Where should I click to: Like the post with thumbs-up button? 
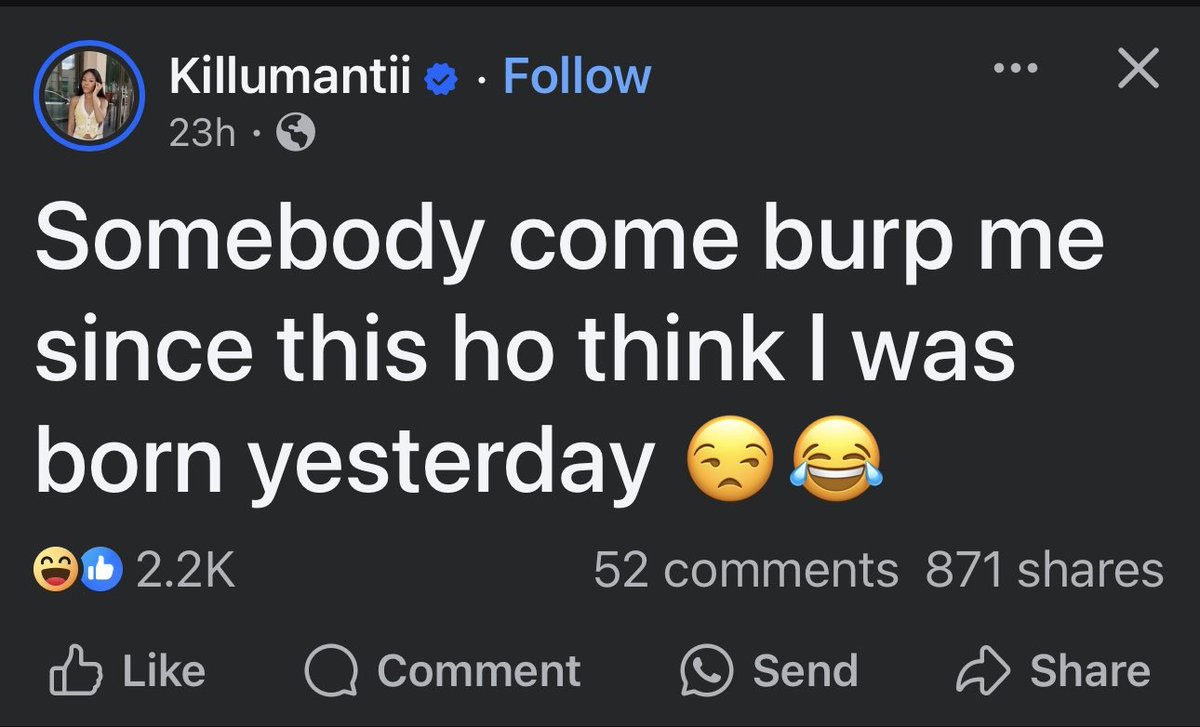128,671
